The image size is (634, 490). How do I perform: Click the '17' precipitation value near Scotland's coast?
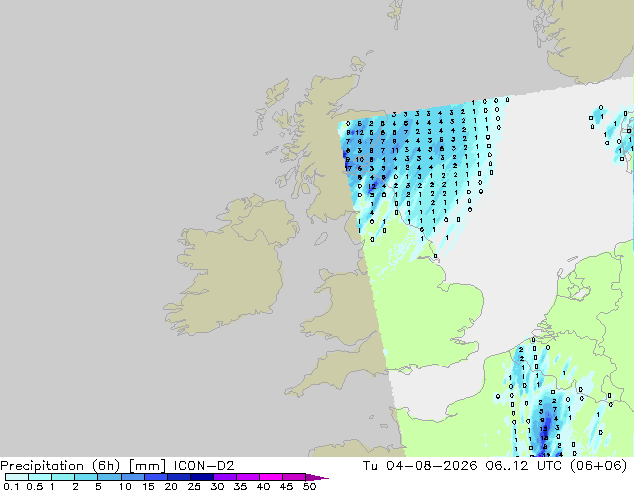pos(348,168)
